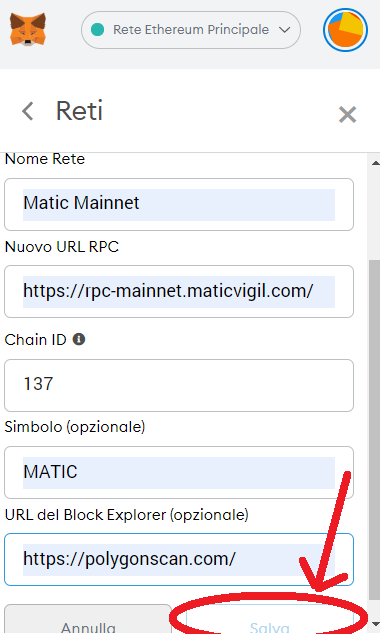Viewport: 380px width, 634px height.
Task: Click the Annulla button
Action: [x=88, y=621]
